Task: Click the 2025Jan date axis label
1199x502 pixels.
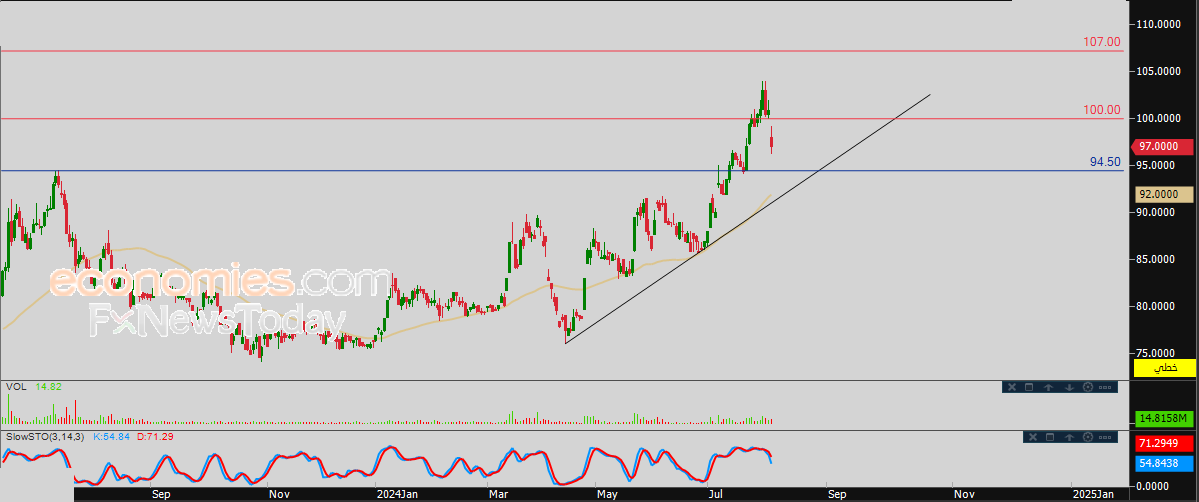Action: [x=1093, y=494]
